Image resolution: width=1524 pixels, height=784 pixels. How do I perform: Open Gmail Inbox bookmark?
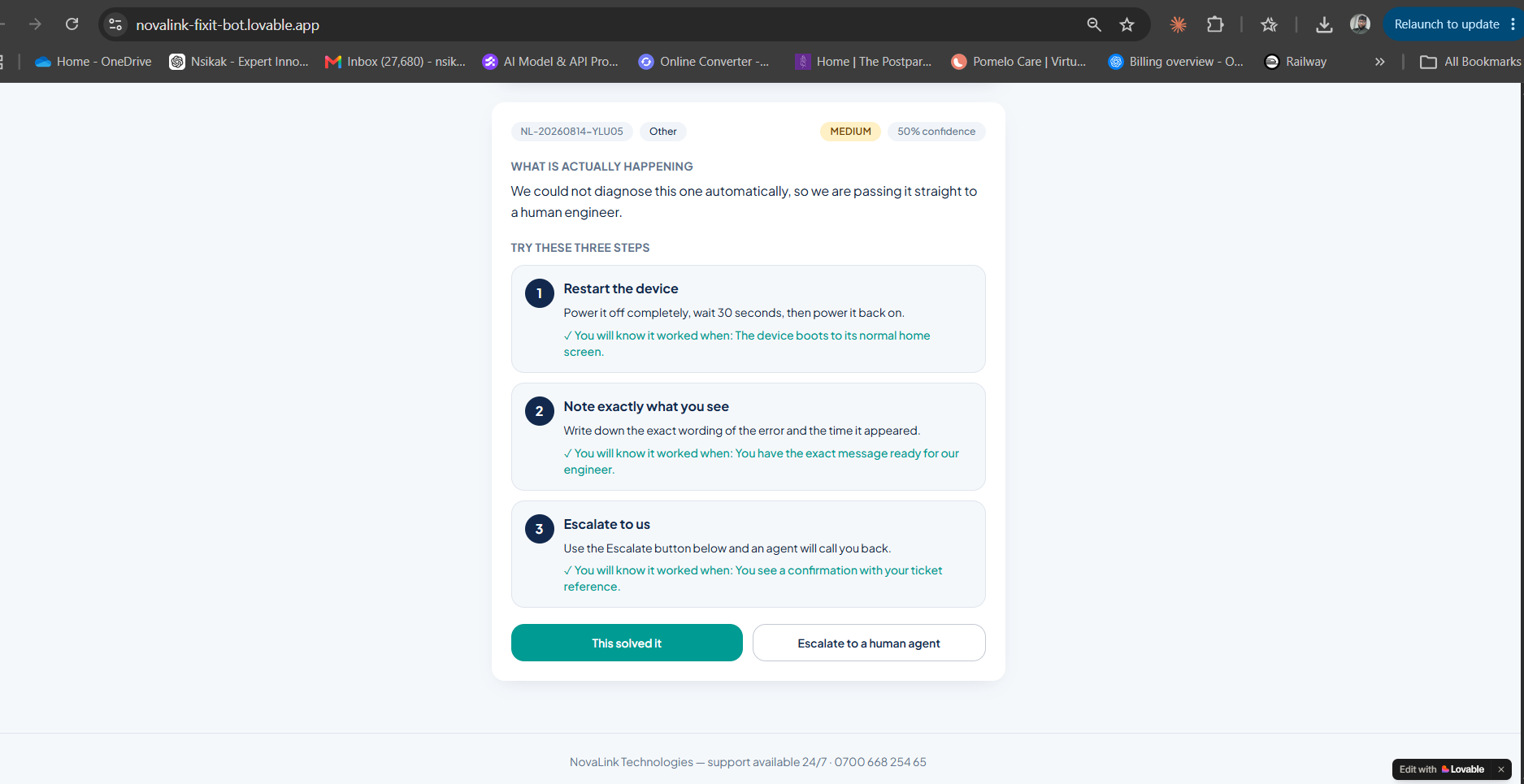pyautogui.click(x=395, y=62)
